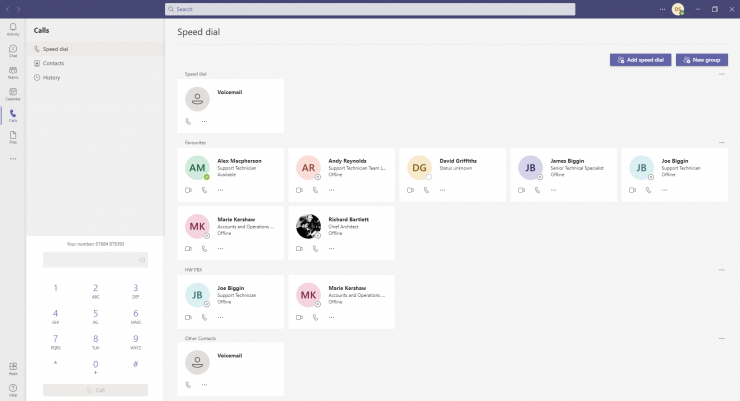Audio call James Biggin

coord(538,190)
